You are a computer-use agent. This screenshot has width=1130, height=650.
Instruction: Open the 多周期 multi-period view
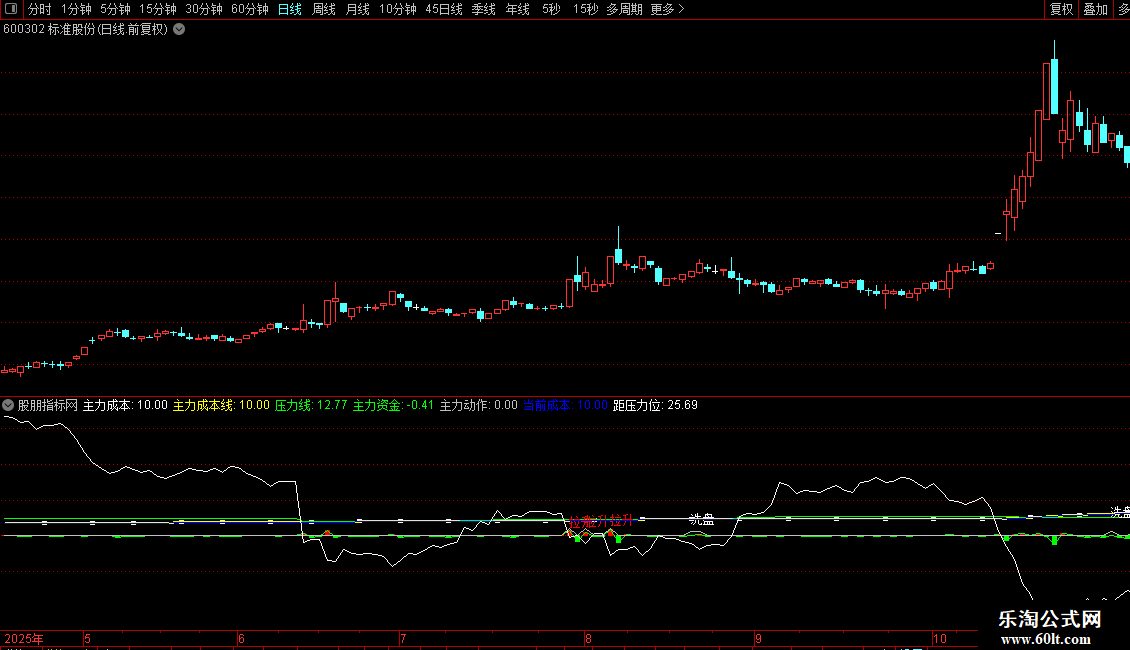pyautogui.click(x=624, y=9)
